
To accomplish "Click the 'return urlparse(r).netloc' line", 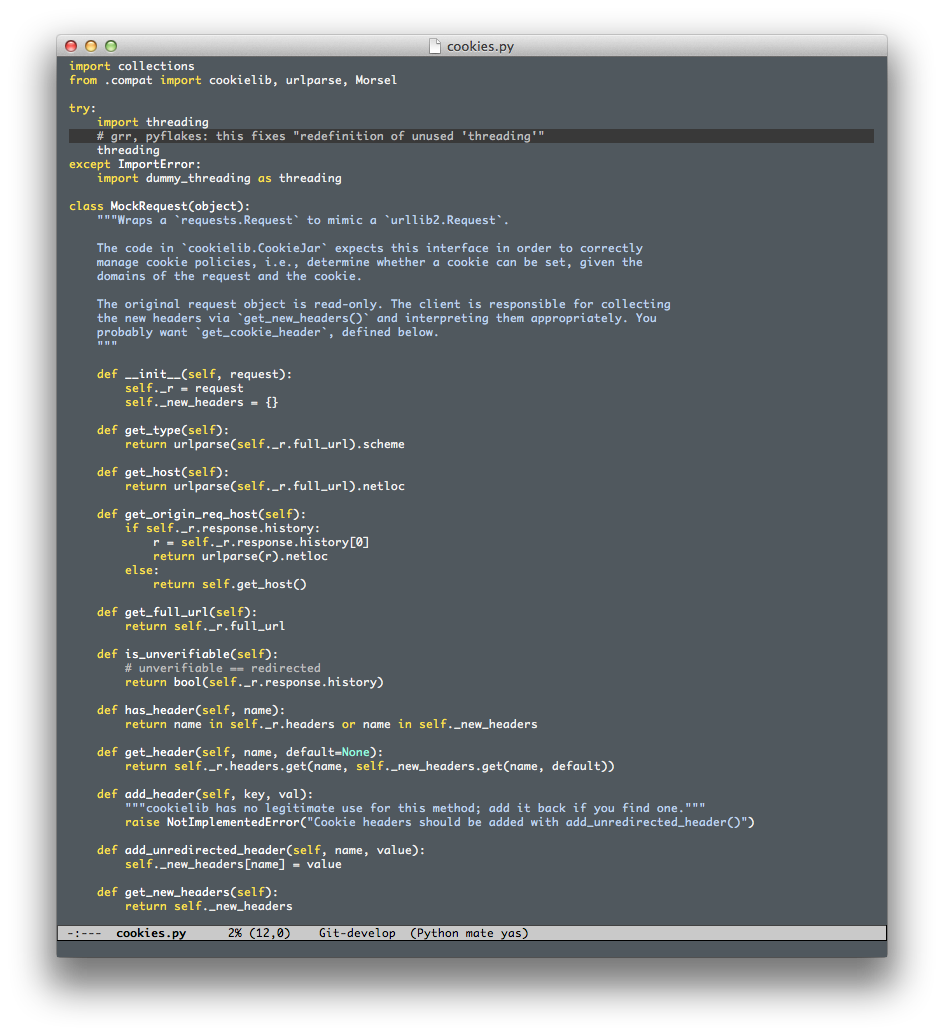I will tap(240, 556).
